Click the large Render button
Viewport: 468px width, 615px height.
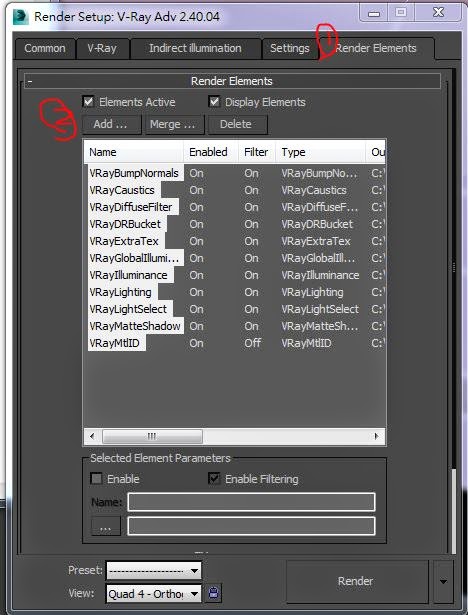pyautogui.click(x=357, y=581)
